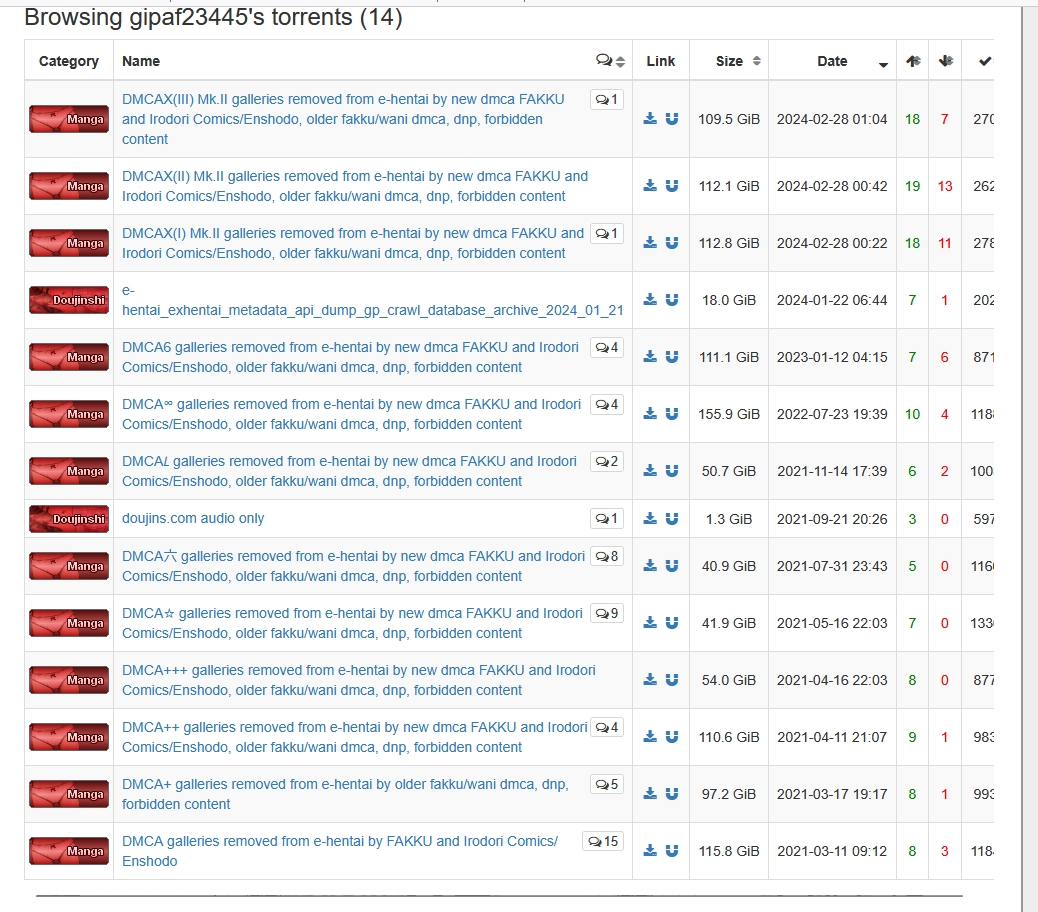Open magnet link for doujins.com audio only
The image size is (1038, 912).
pyautogui.click(x=671, y=519)
